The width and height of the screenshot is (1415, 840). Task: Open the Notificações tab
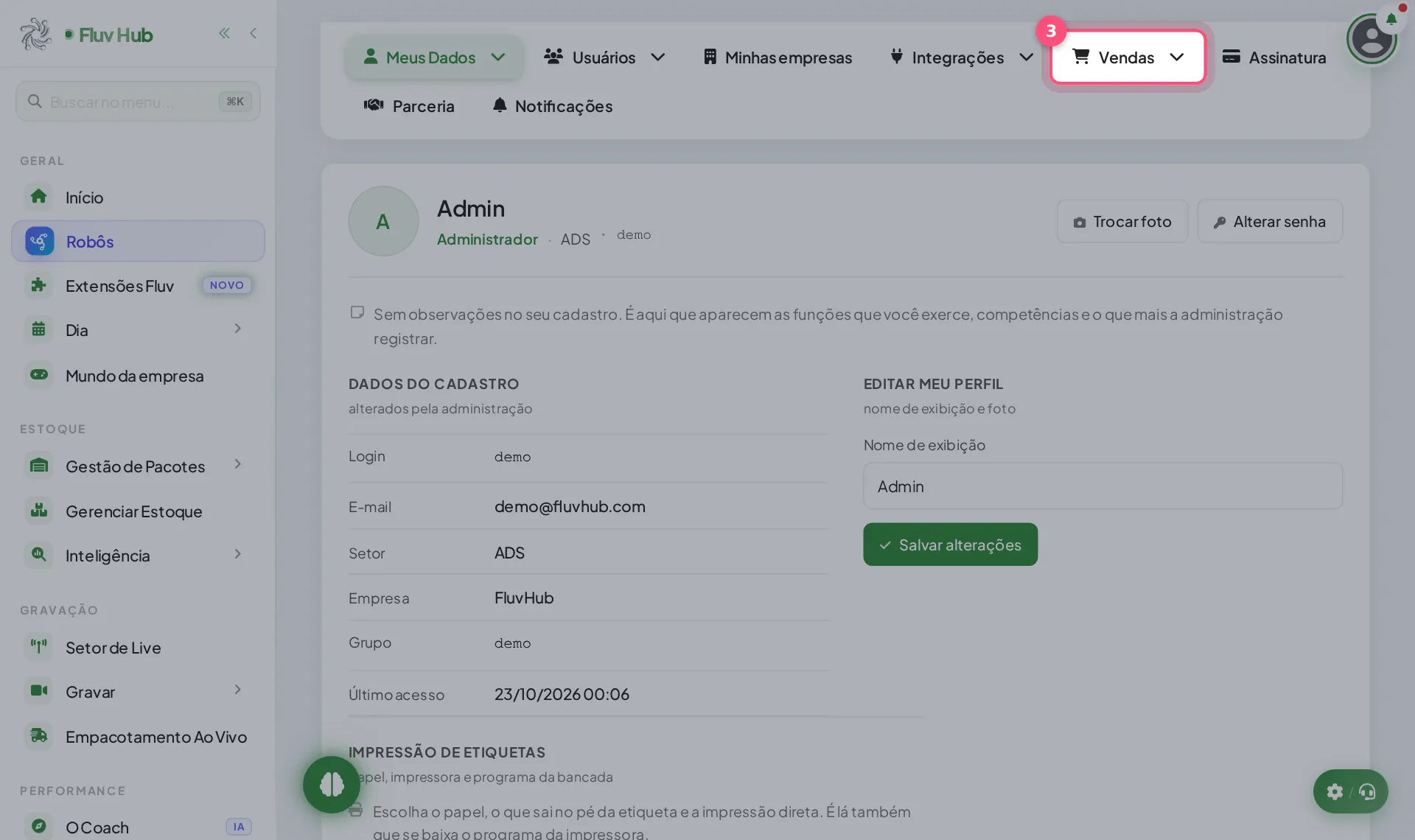coord(553,105)
